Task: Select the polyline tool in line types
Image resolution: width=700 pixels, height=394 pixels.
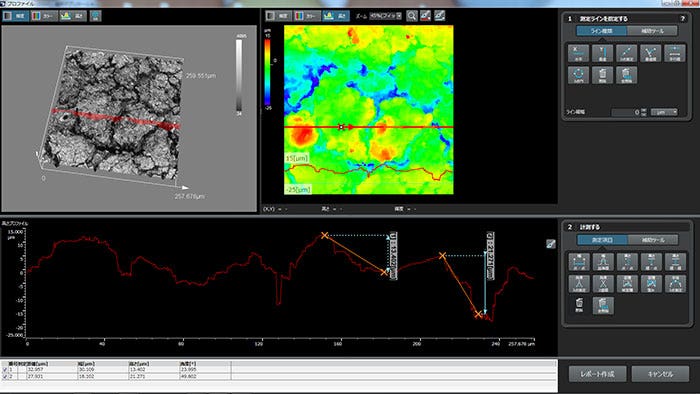Action: [650, 53]
